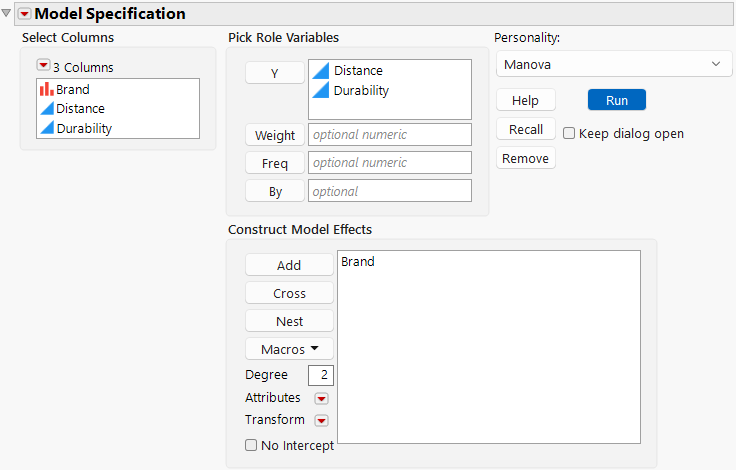
Task: Select Durability column in Select Columns list
Action: click(84, 128)
